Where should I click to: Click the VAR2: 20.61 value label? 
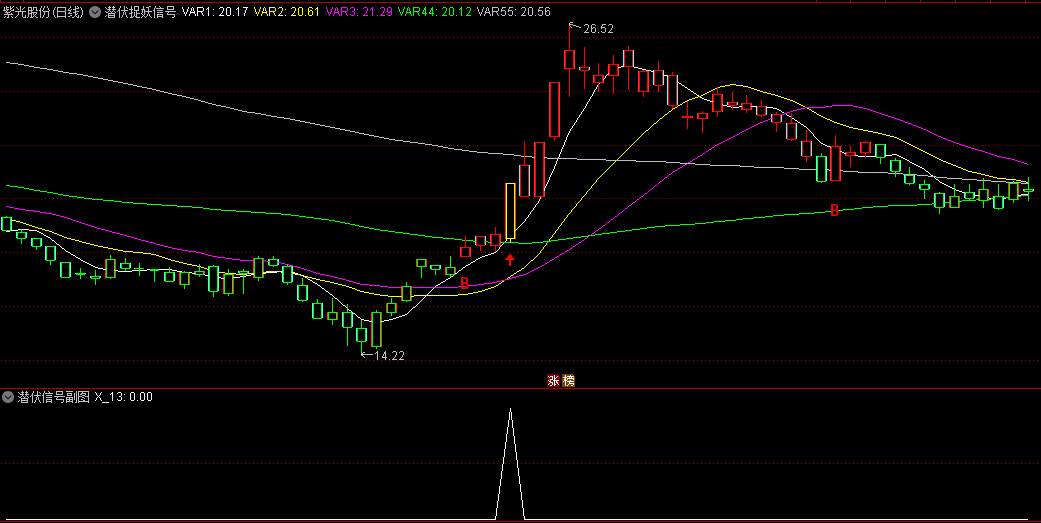pyautogui.click(x=287, y=12)
